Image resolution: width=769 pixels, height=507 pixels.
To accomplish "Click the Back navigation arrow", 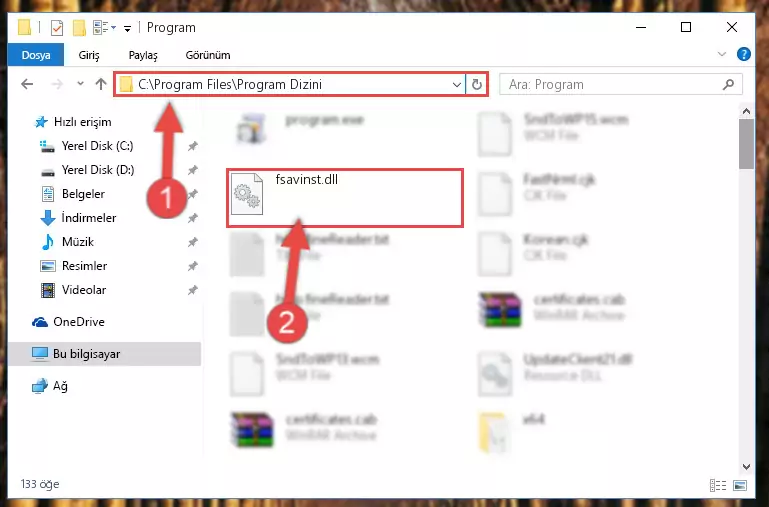I will click(x=27, y=84).
